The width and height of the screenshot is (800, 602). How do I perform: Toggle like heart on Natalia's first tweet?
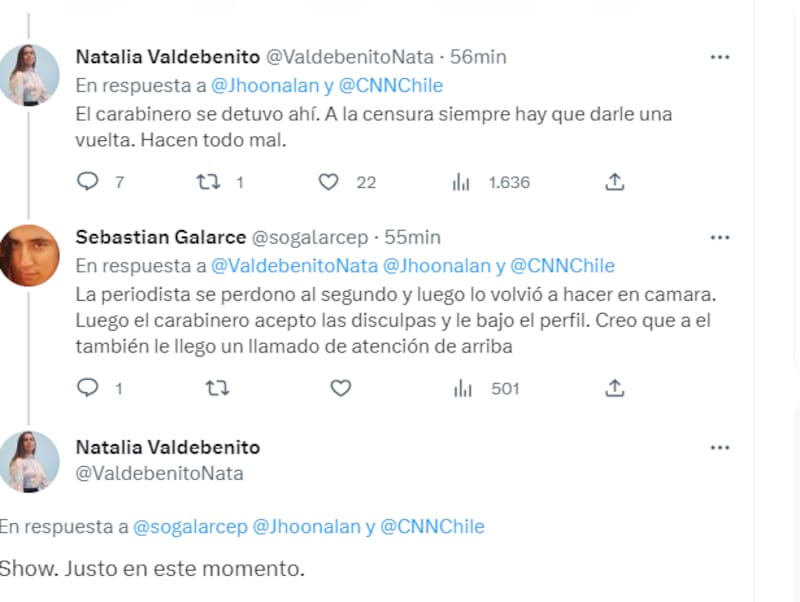click(329, 182)
